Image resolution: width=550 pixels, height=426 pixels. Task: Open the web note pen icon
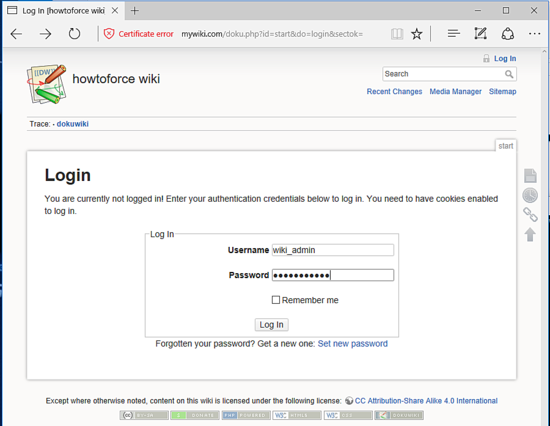[480, 34]
